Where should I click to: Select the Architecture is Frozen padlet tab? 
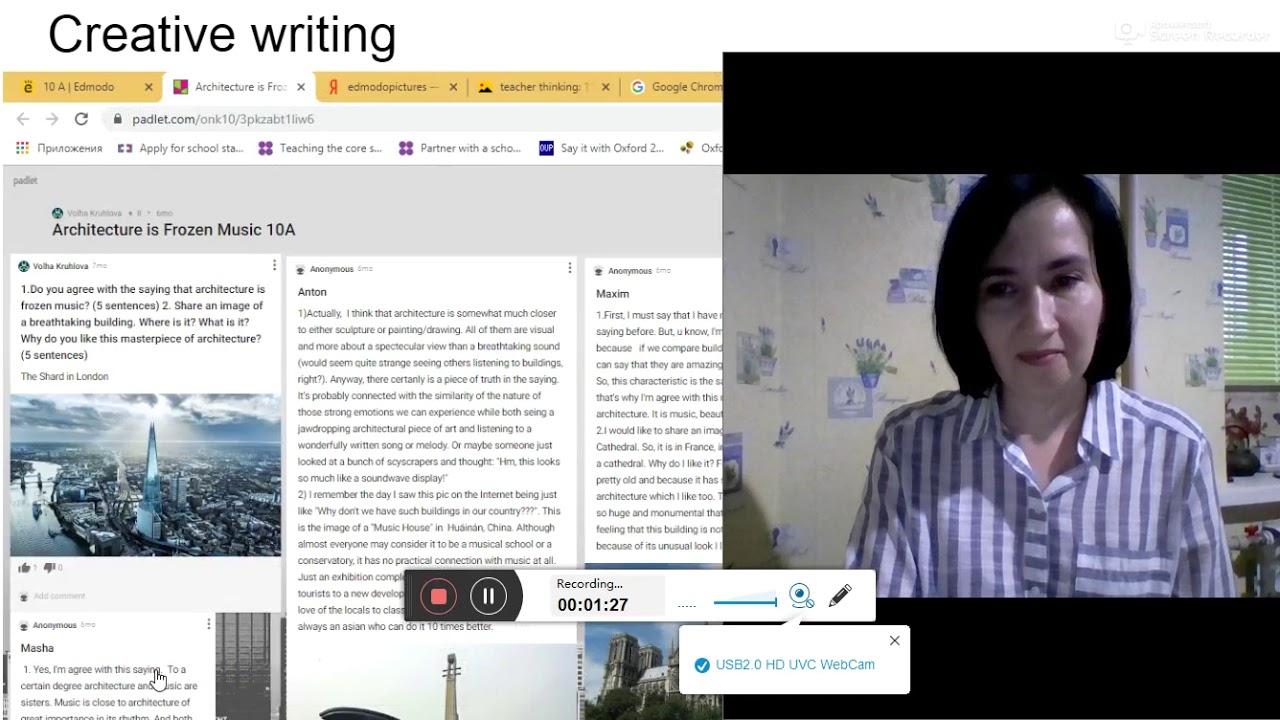coord(240,87)
